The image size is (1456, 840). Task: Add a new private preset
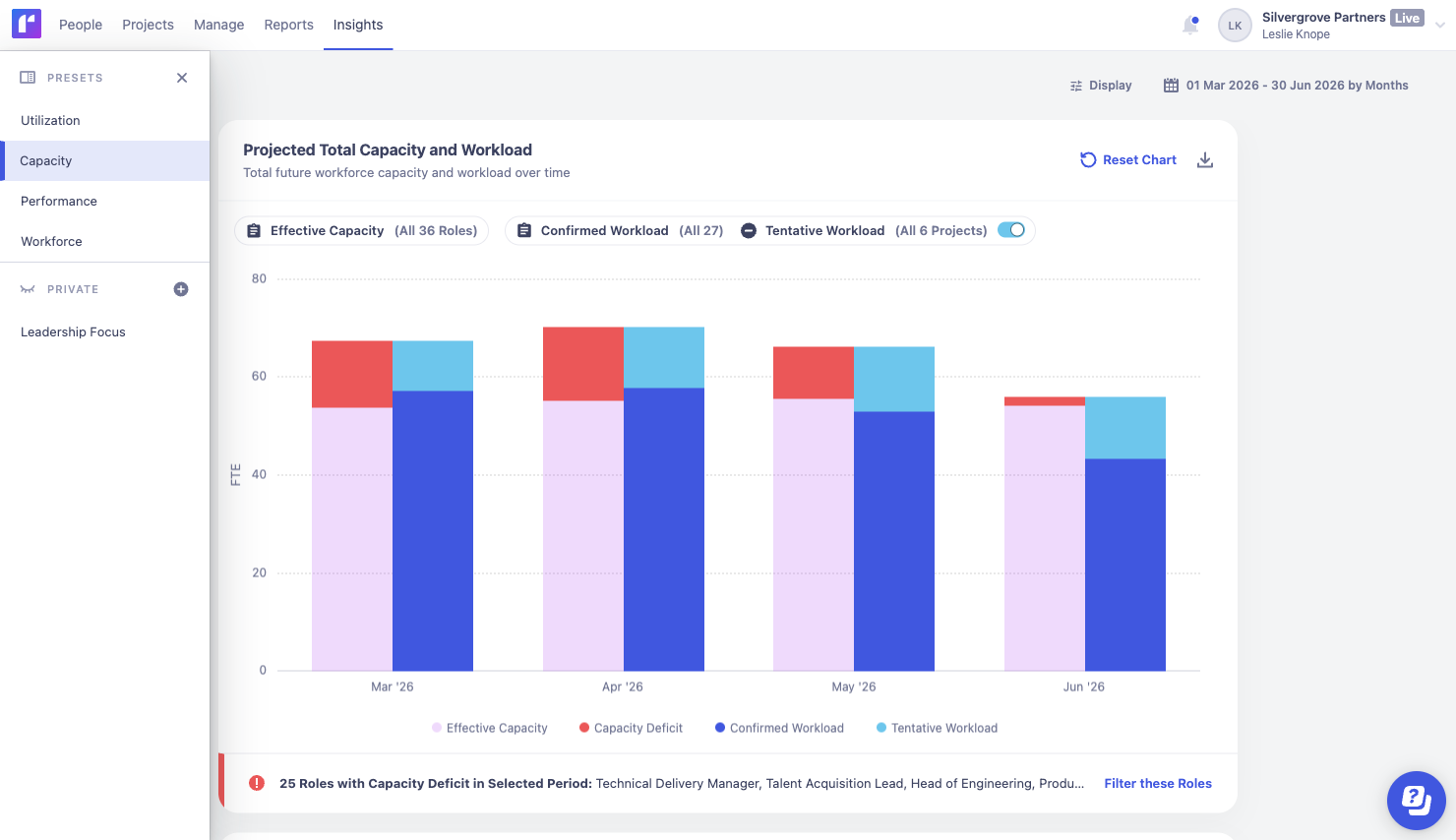tap(181, 289)
